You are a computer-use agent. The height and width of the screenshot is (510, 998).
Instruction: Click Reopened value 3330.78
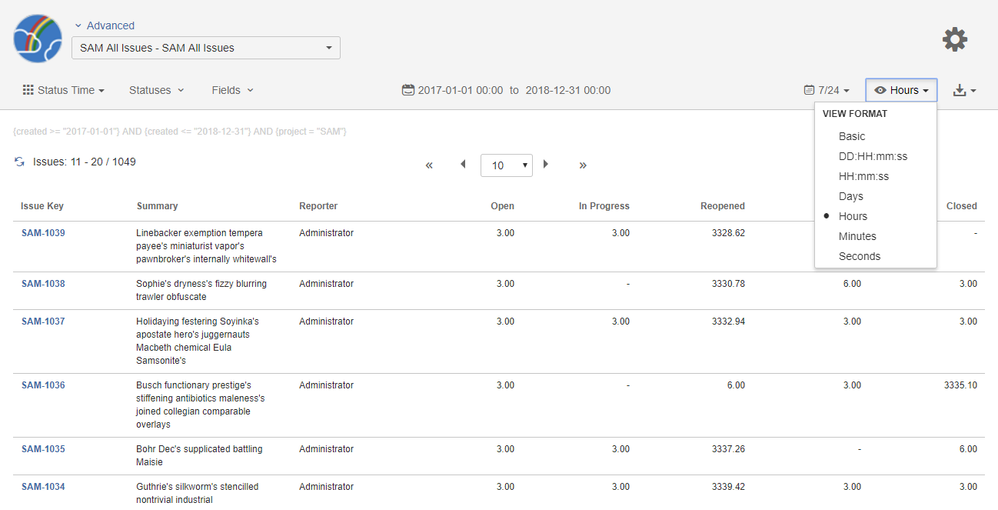coord(728,284)
